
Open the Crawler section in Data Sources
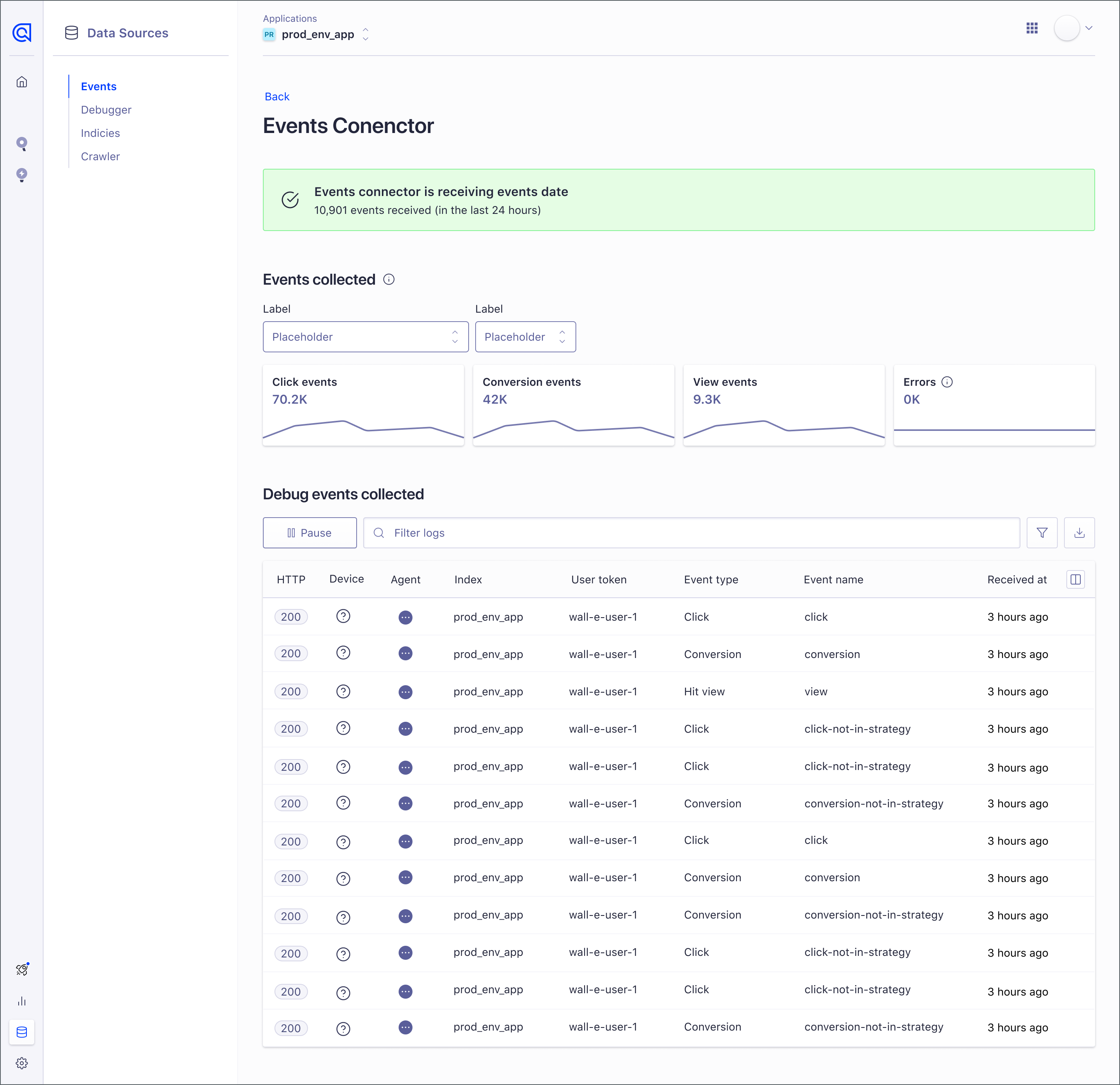100,156
